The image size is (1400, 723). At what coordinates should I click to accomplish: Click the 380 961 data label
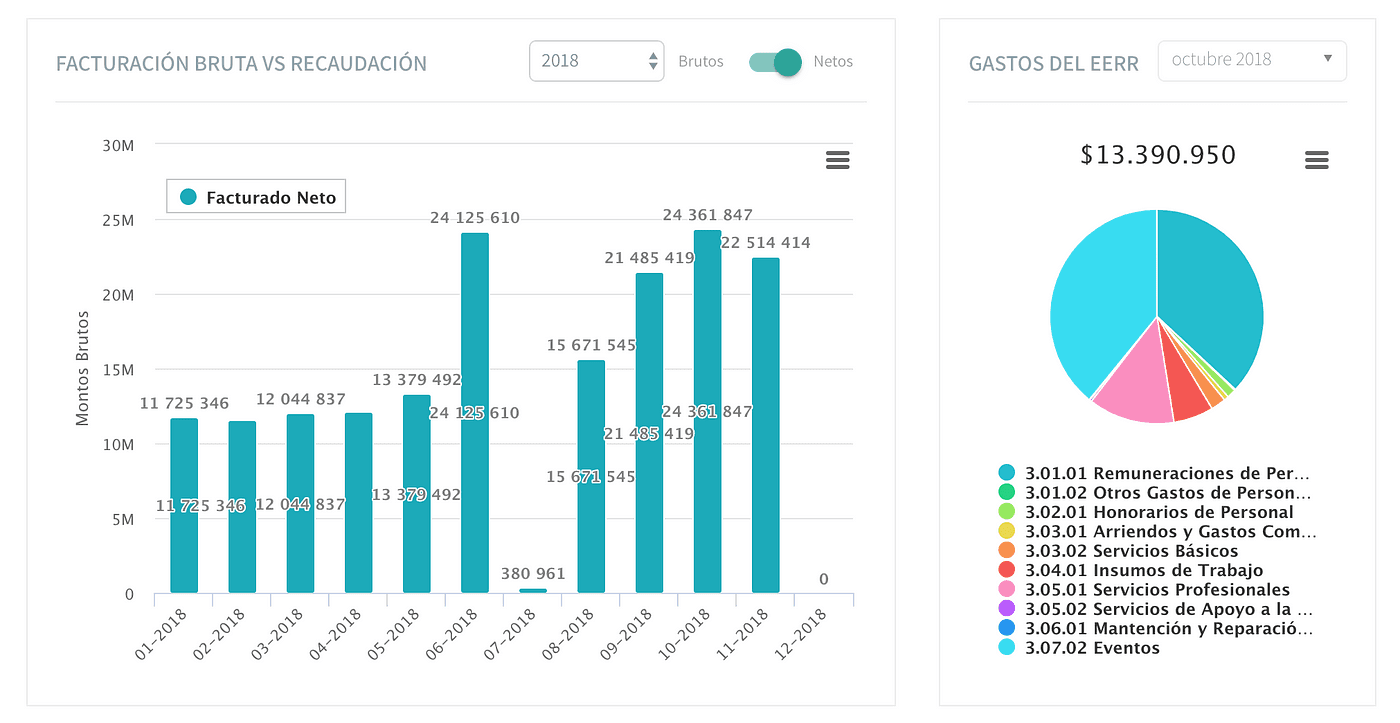(x=533, y=574)
